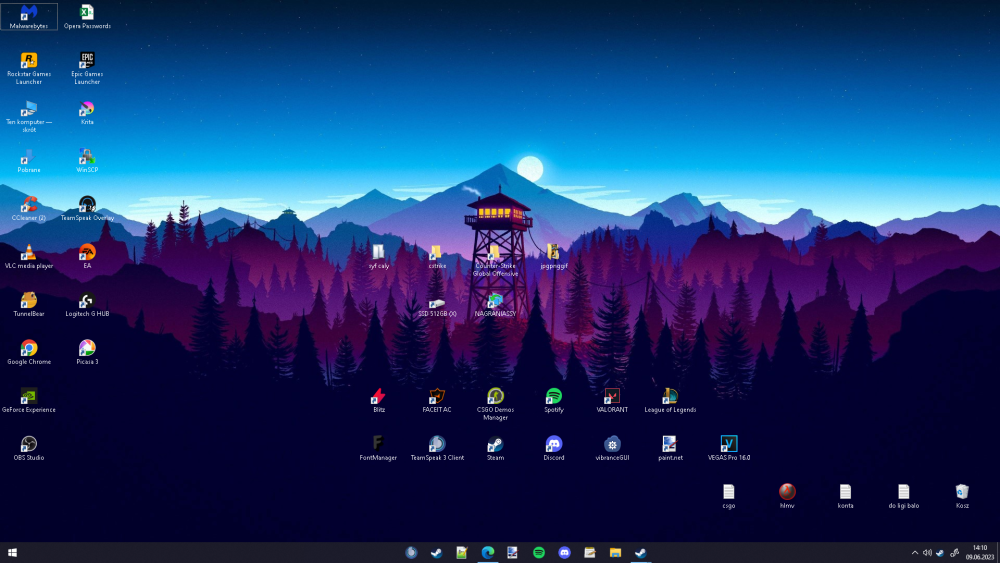Select the VEGAS Pro 16.0 shortcut
Screen dimensions: 1000x563
pos(728,448)
